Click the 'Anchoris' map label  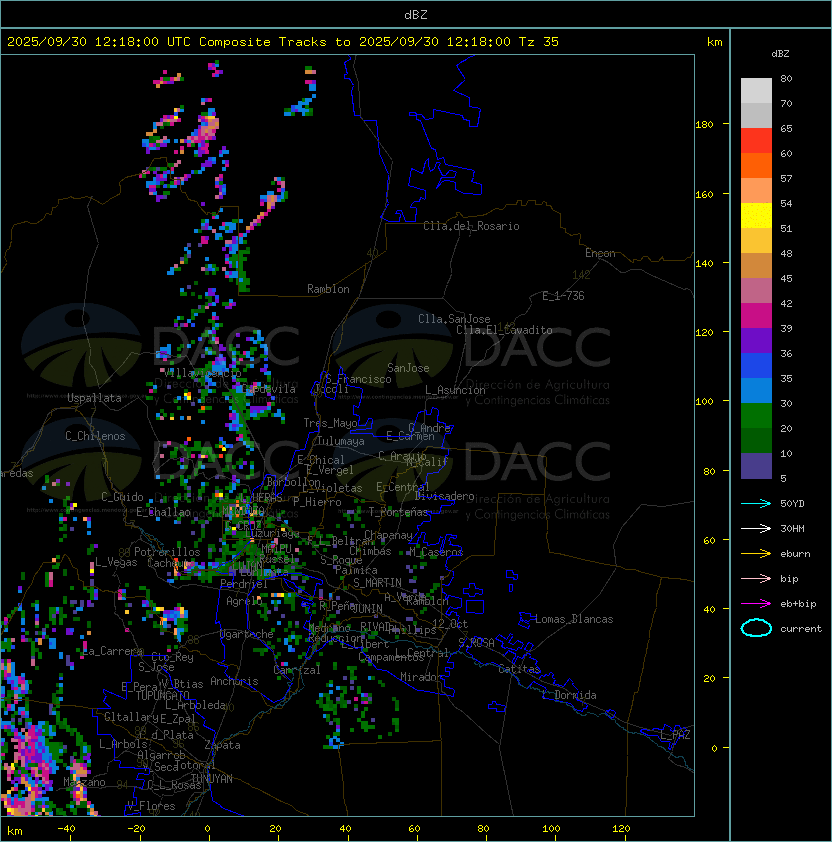[x=234, y=681]
